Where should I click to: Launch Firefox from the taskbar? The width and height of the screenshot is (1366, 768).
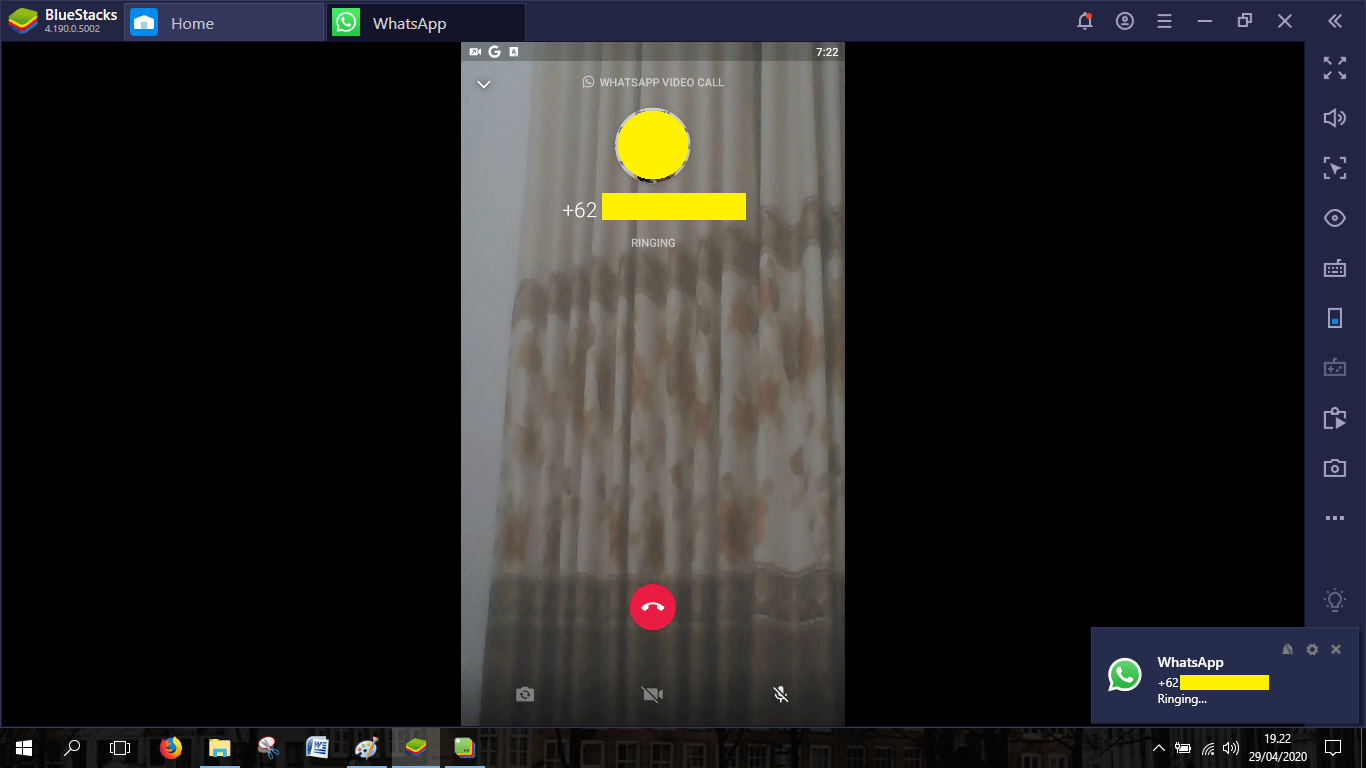[x=171, y=747]
